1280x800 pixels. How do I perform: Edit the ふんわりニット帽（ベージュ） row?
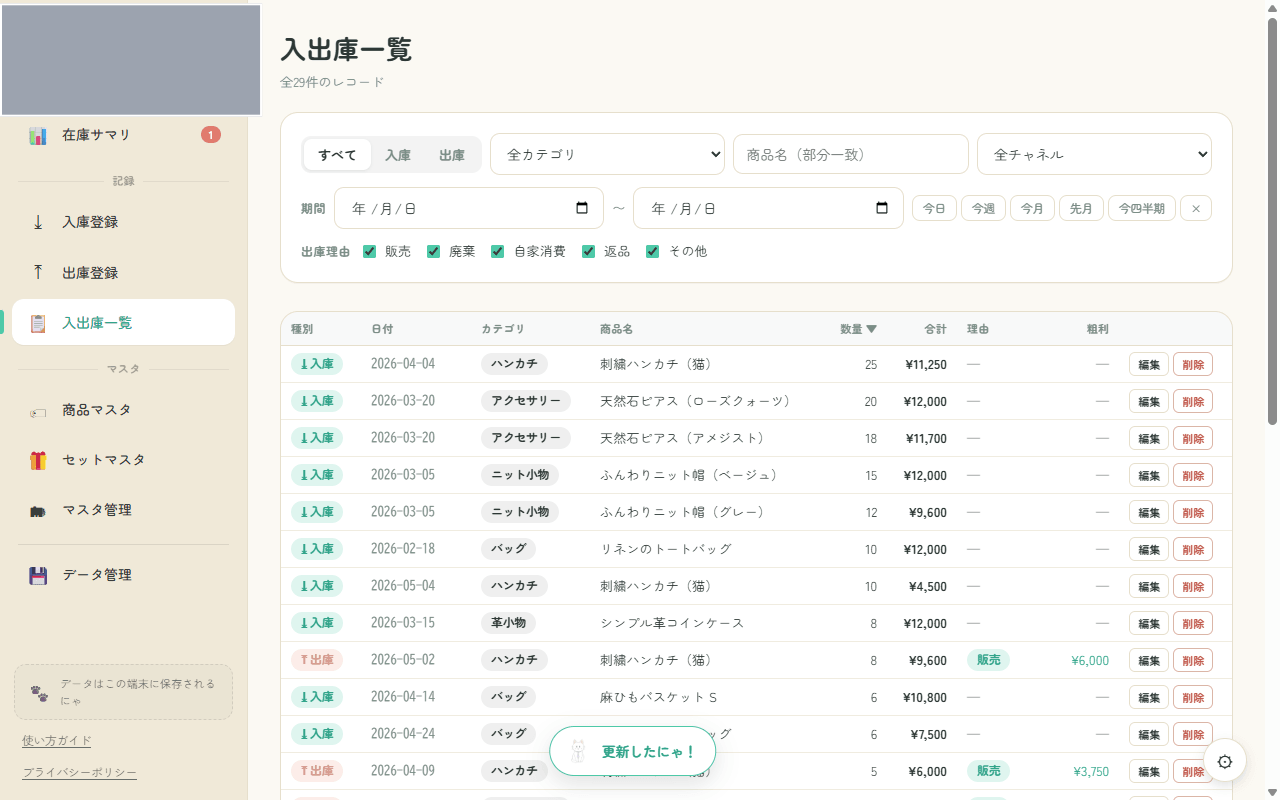click(x=1149, y=475)
